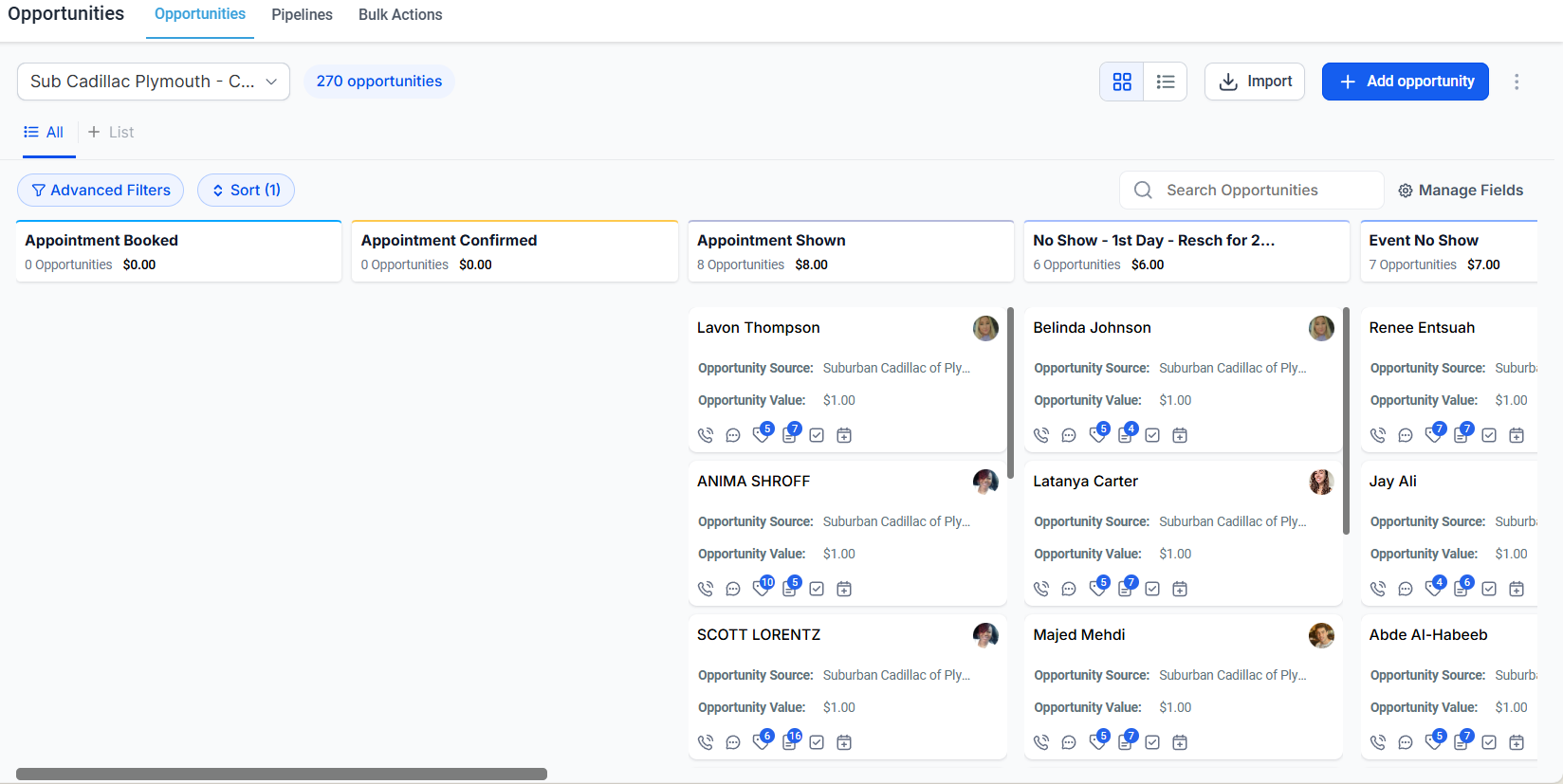Click notes icon on Lavon Thompson card
Image resolution: width=1563 pixels, height=784 pixels.
tap(789, 435)
